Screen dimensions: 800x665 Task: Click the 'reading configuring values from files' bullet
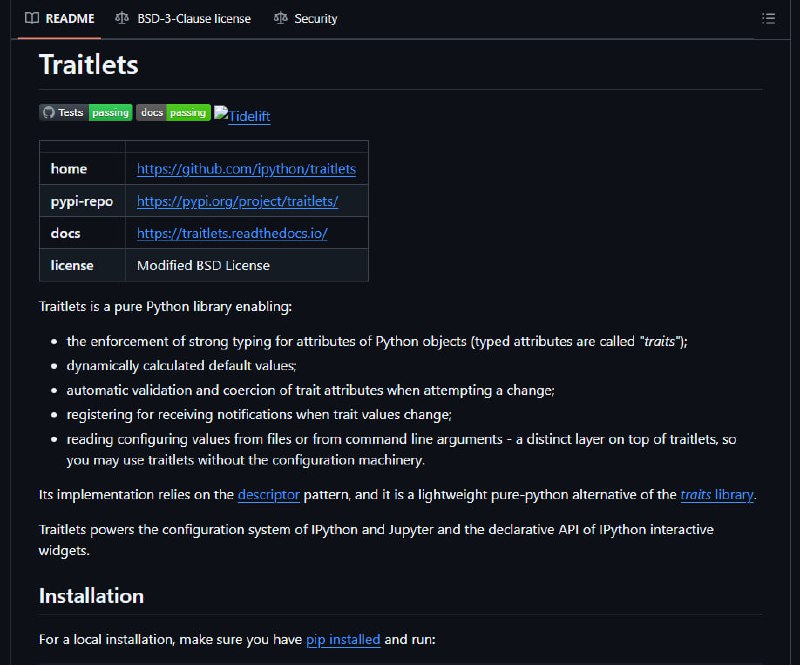pyautogui.click(x=401, y=450)
